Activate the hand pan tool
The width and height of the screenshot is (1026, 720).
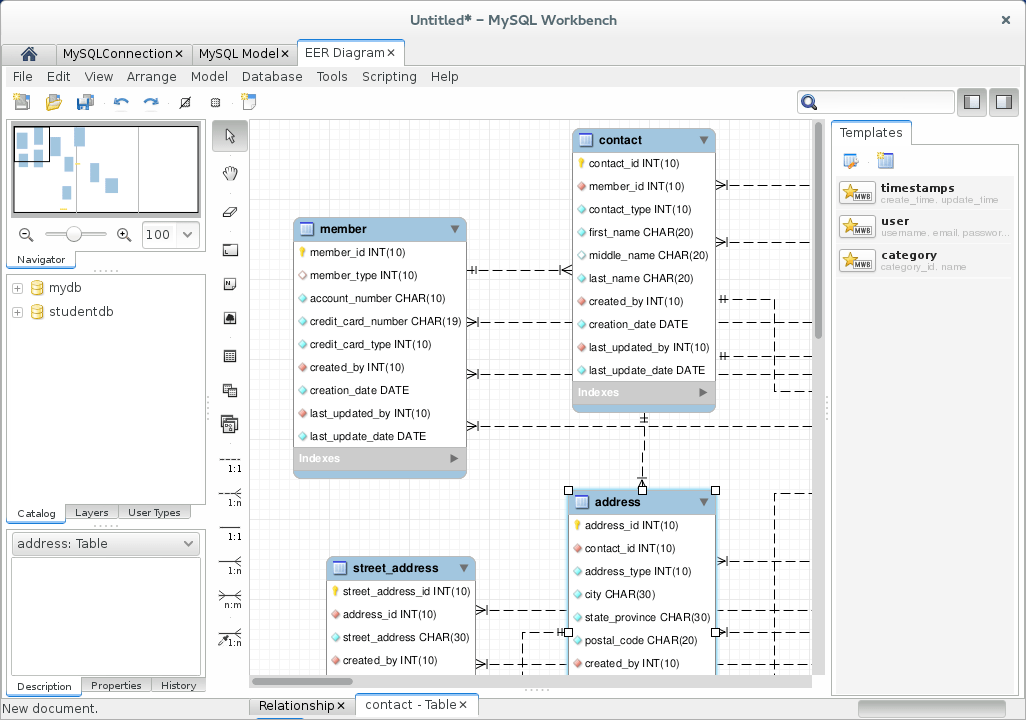click(x=230, y=171)
